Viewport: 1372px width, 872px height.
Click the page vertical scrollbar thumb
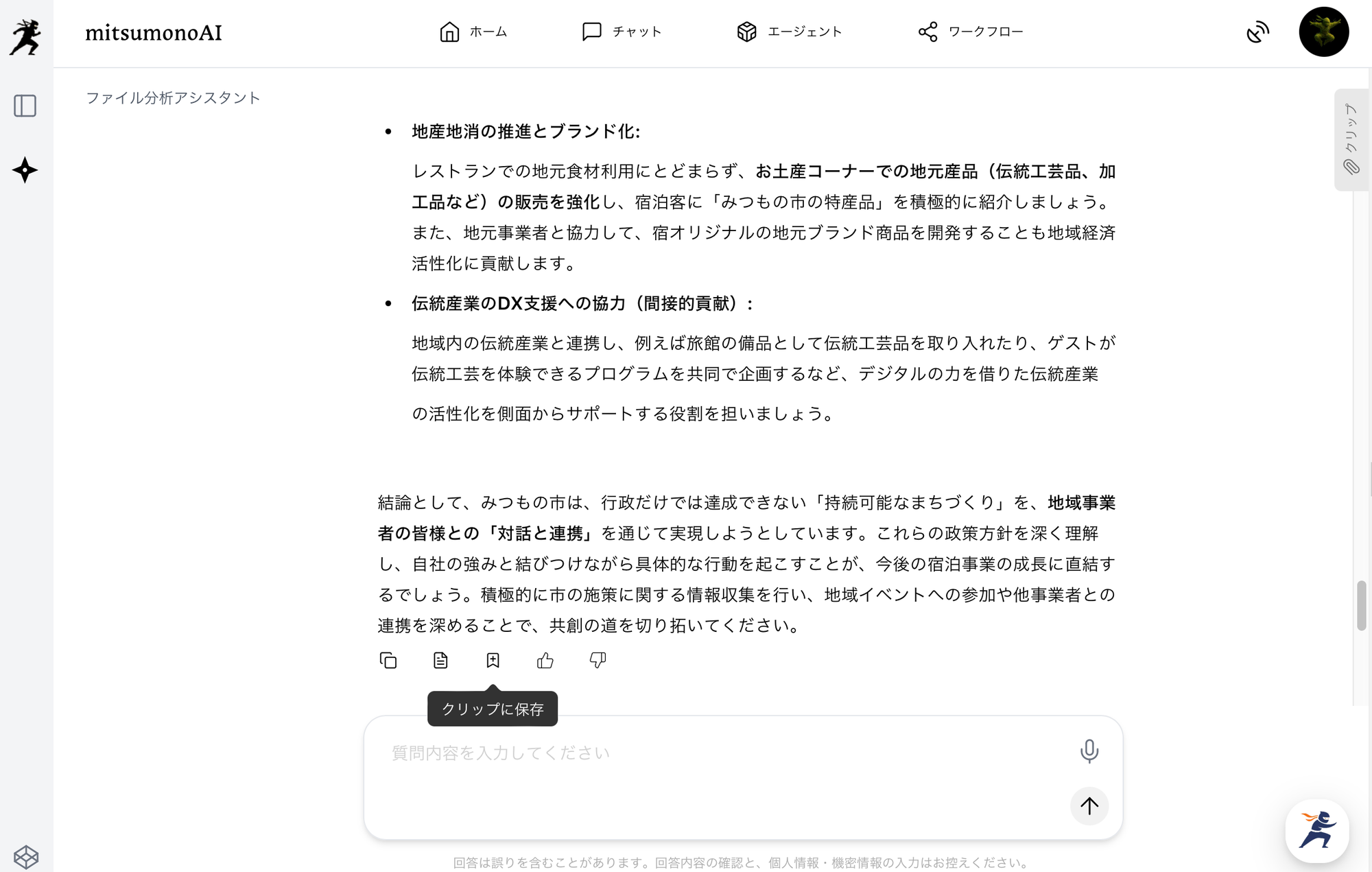click(x=1362, y=605)
